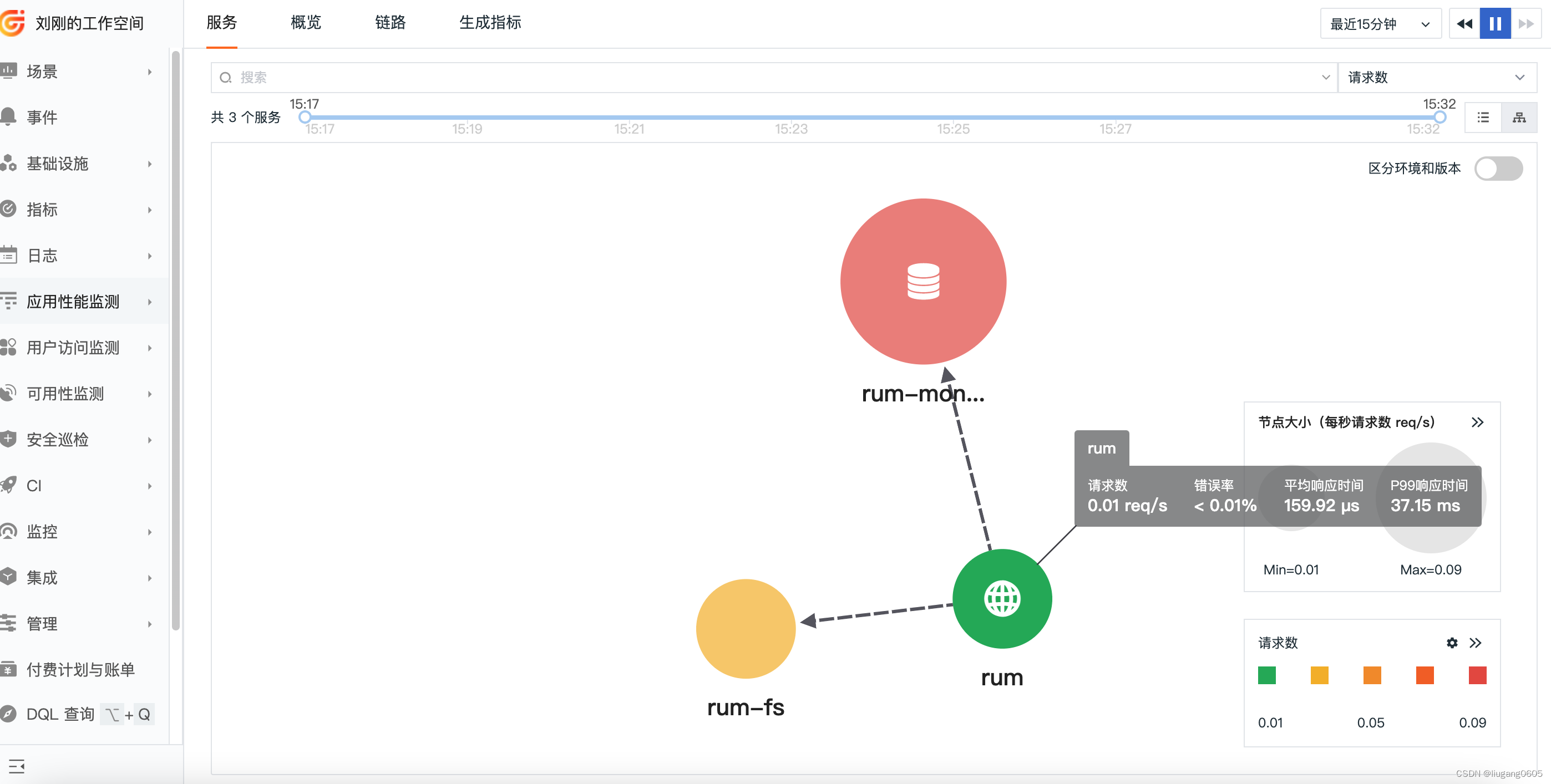Click the 监控 sidebar icon
Viewport: 1551px width, 784px height.
[x=8, y=531]
